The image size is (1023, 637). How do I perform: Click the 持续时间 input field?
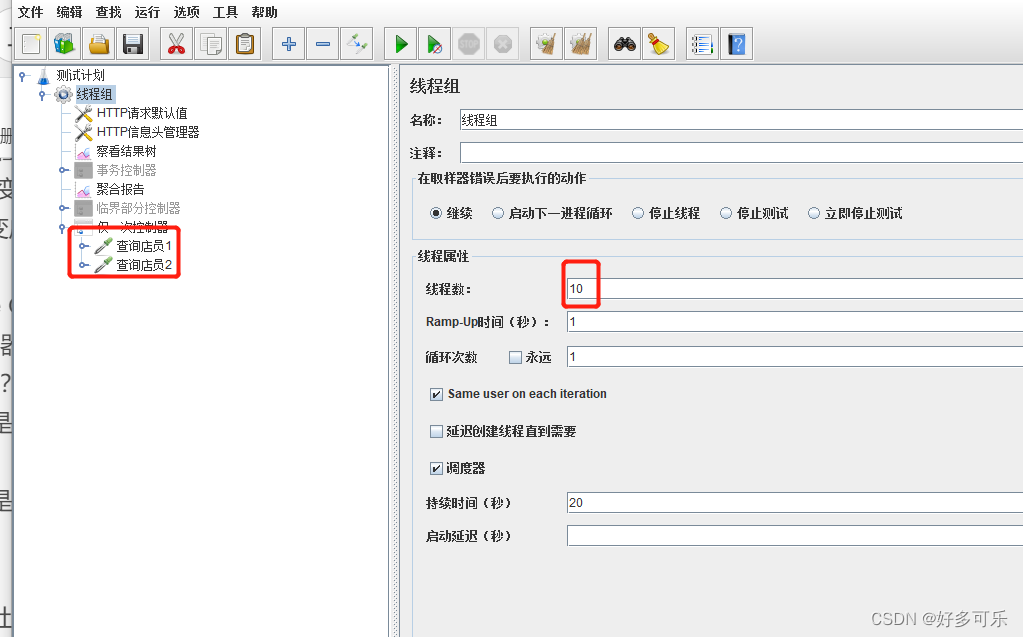795,503
